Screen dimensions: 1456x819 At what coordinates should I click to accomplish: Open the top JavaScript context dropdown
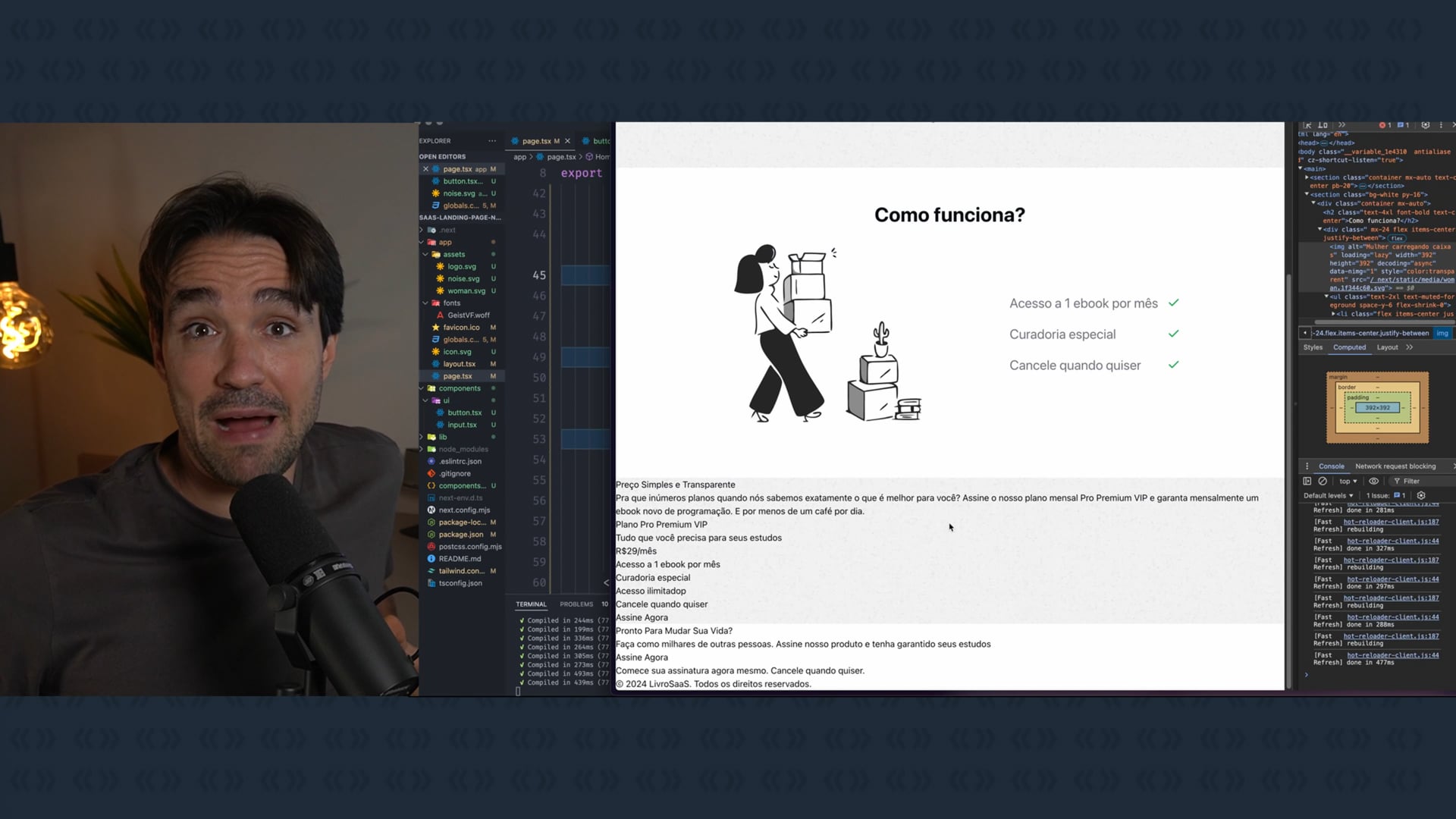point(1348,481)
